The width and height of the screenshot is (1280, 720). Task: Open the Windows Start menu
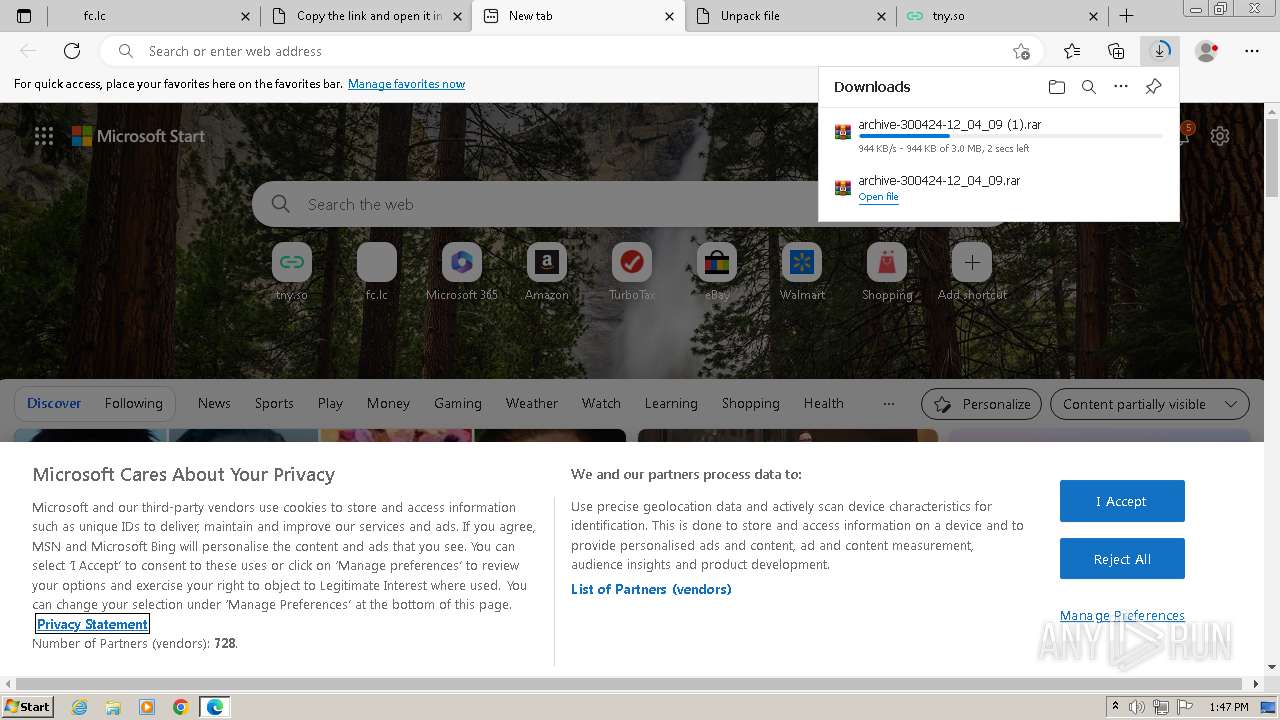28,707
